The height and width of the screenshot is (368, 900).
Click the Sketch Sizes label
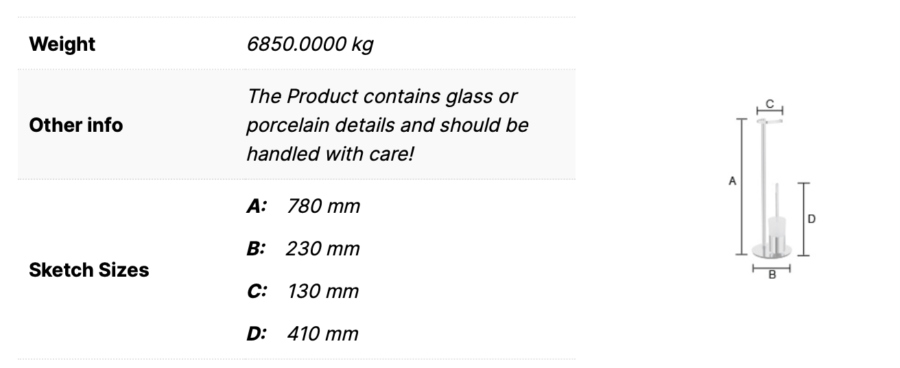coord(89,270)
